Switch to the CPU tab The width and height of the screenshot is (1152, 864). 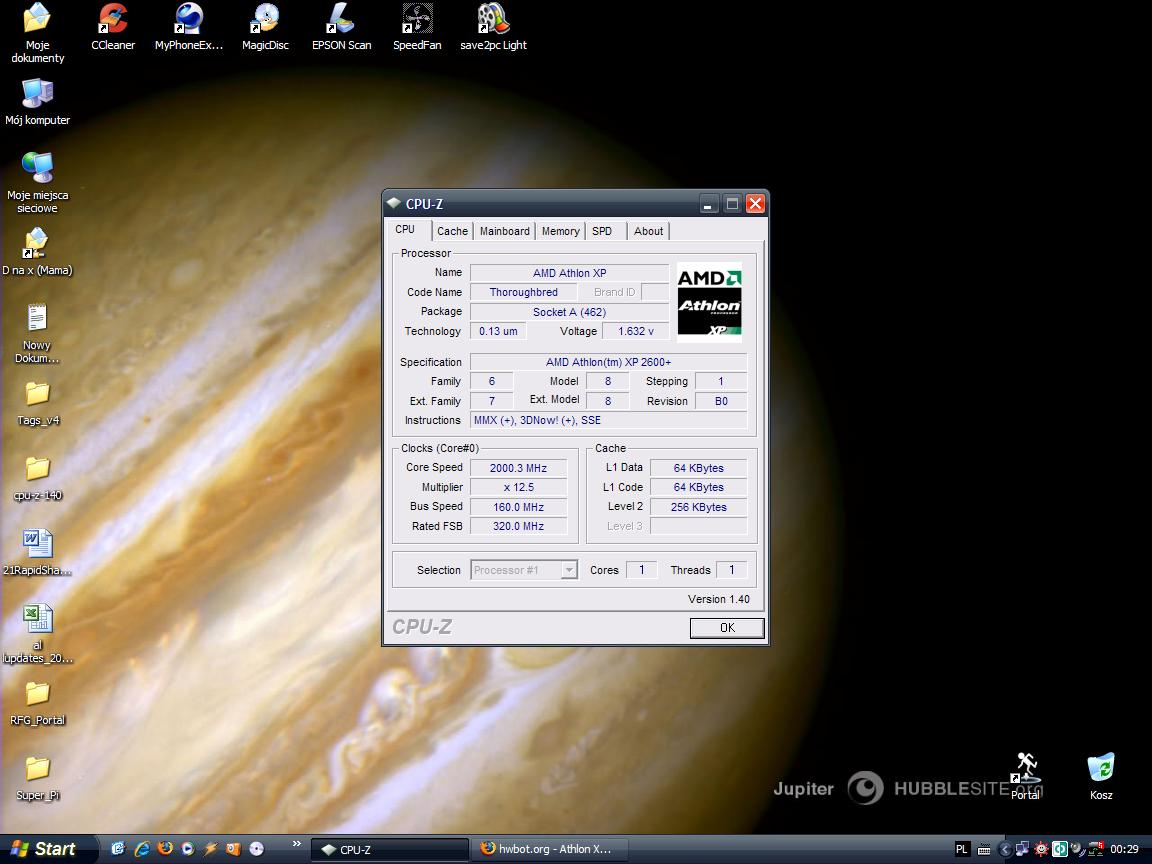405,229
